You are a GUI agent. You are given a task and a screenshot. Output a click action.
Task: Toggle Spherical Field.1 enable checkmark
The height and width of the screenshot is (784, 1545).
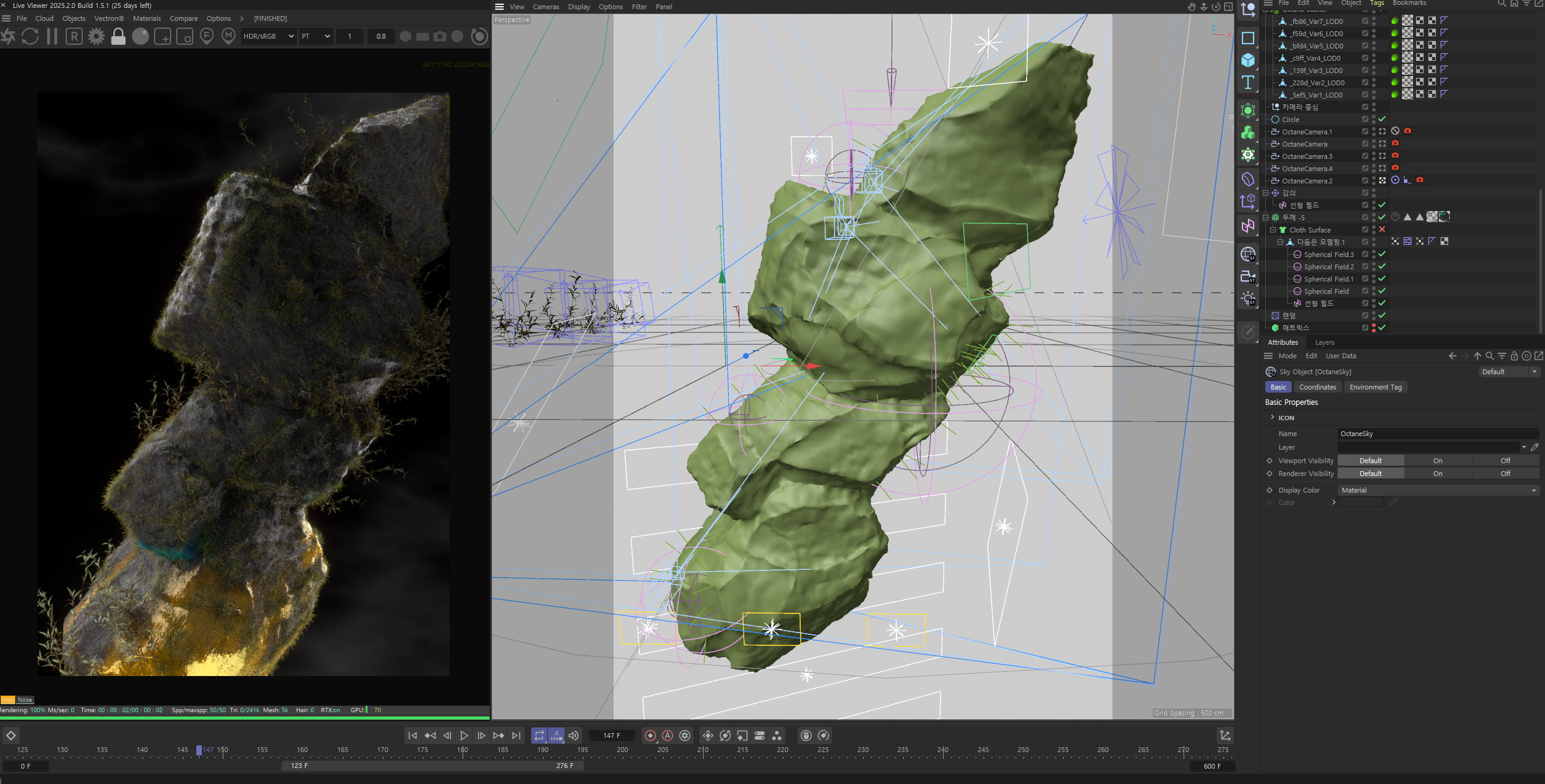(1382, 279)
